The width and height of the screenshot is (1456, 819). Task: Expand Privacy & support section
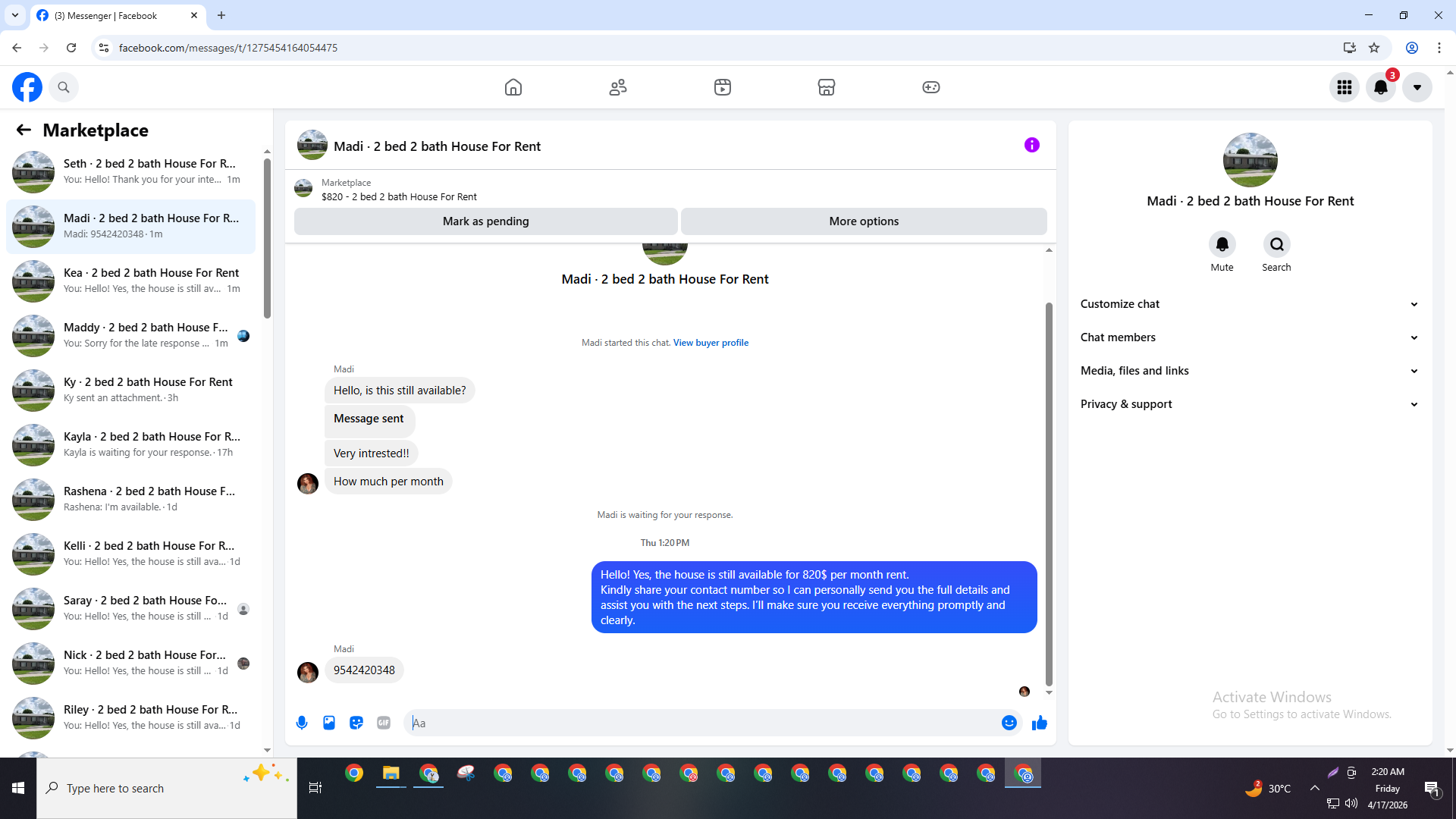click(1250, 404)
